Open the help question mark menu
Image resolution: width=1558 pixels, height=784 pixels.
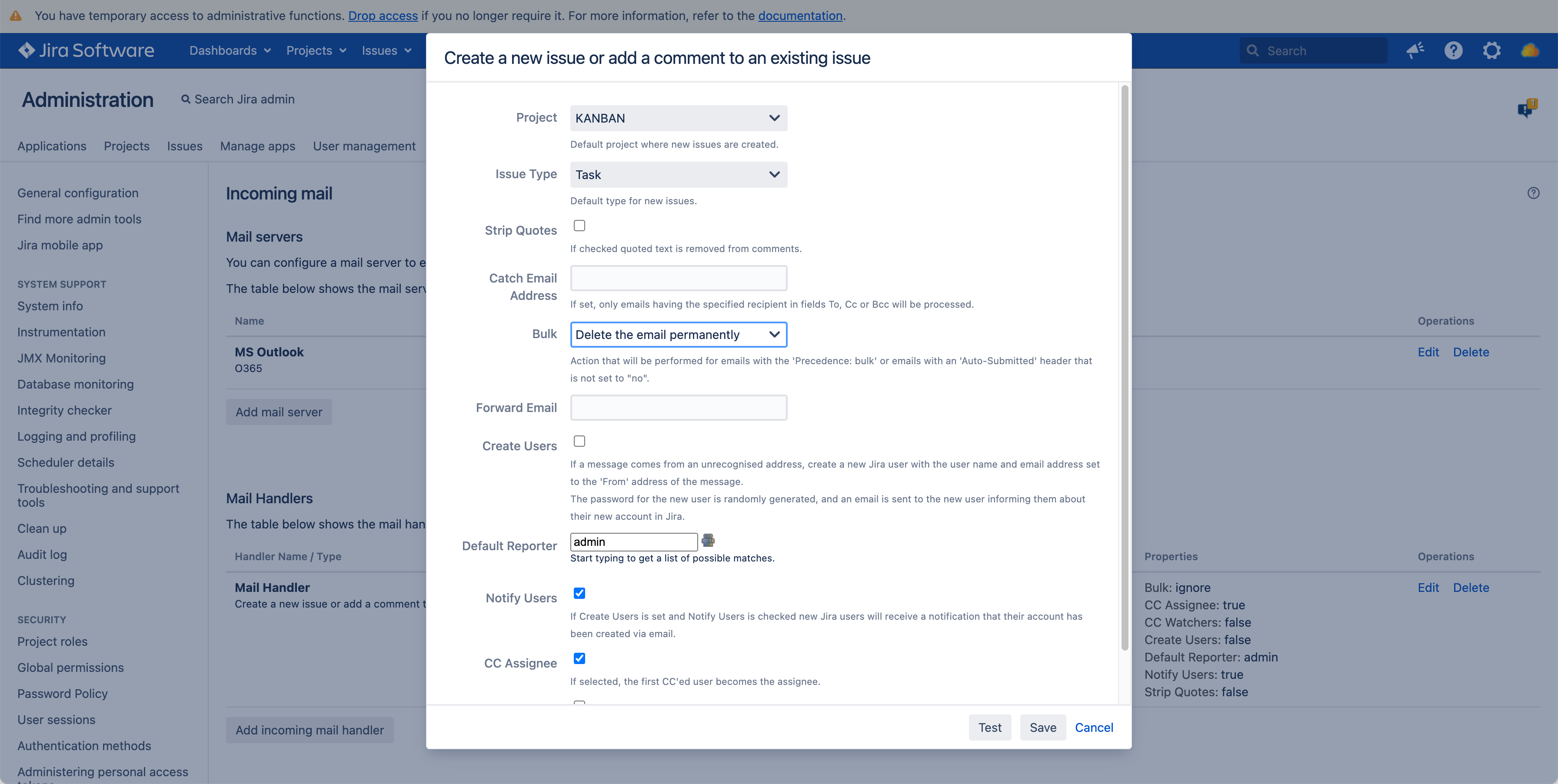coord(1453,51)
